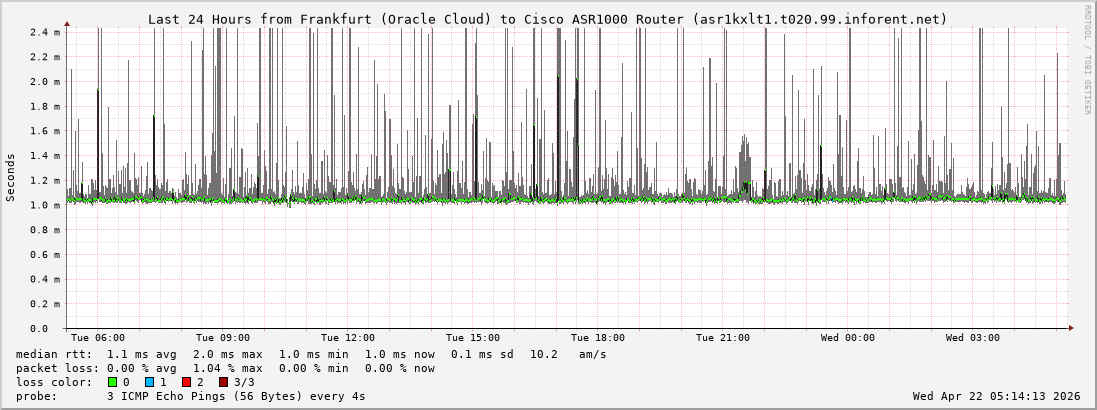Click the dark red 3/3 loss swatch
This screenshot has height=410, width=1097.
(223, 382)
